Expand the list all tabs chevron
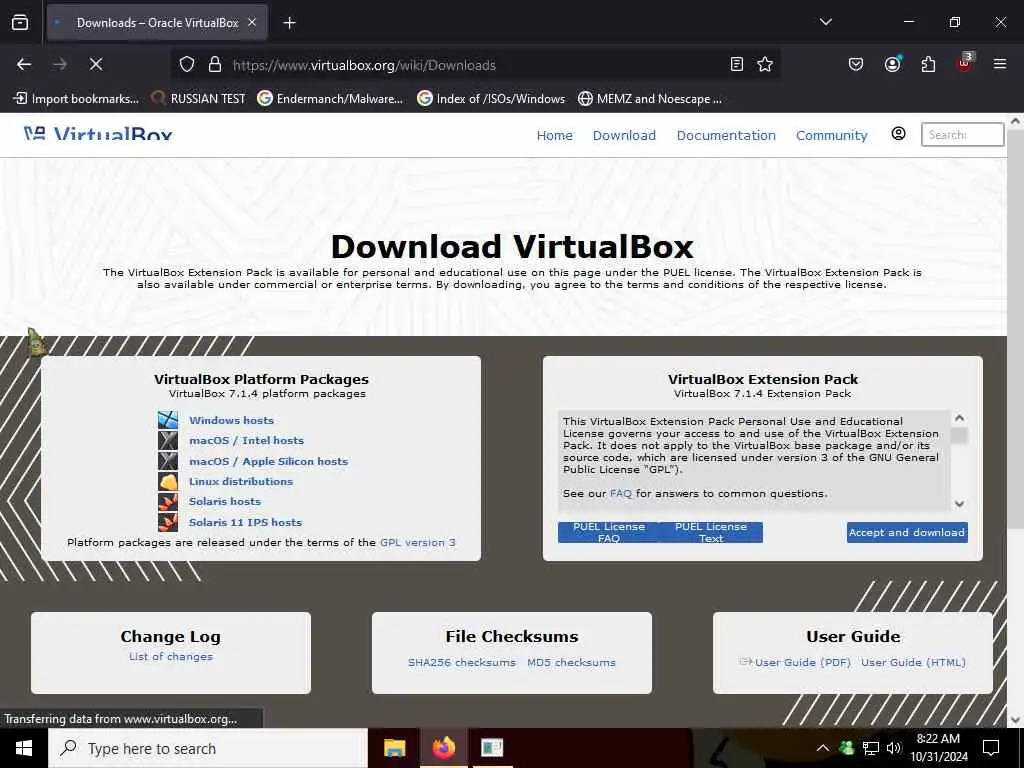Screen dimensions: 1024x768 (x=825, y=22)
